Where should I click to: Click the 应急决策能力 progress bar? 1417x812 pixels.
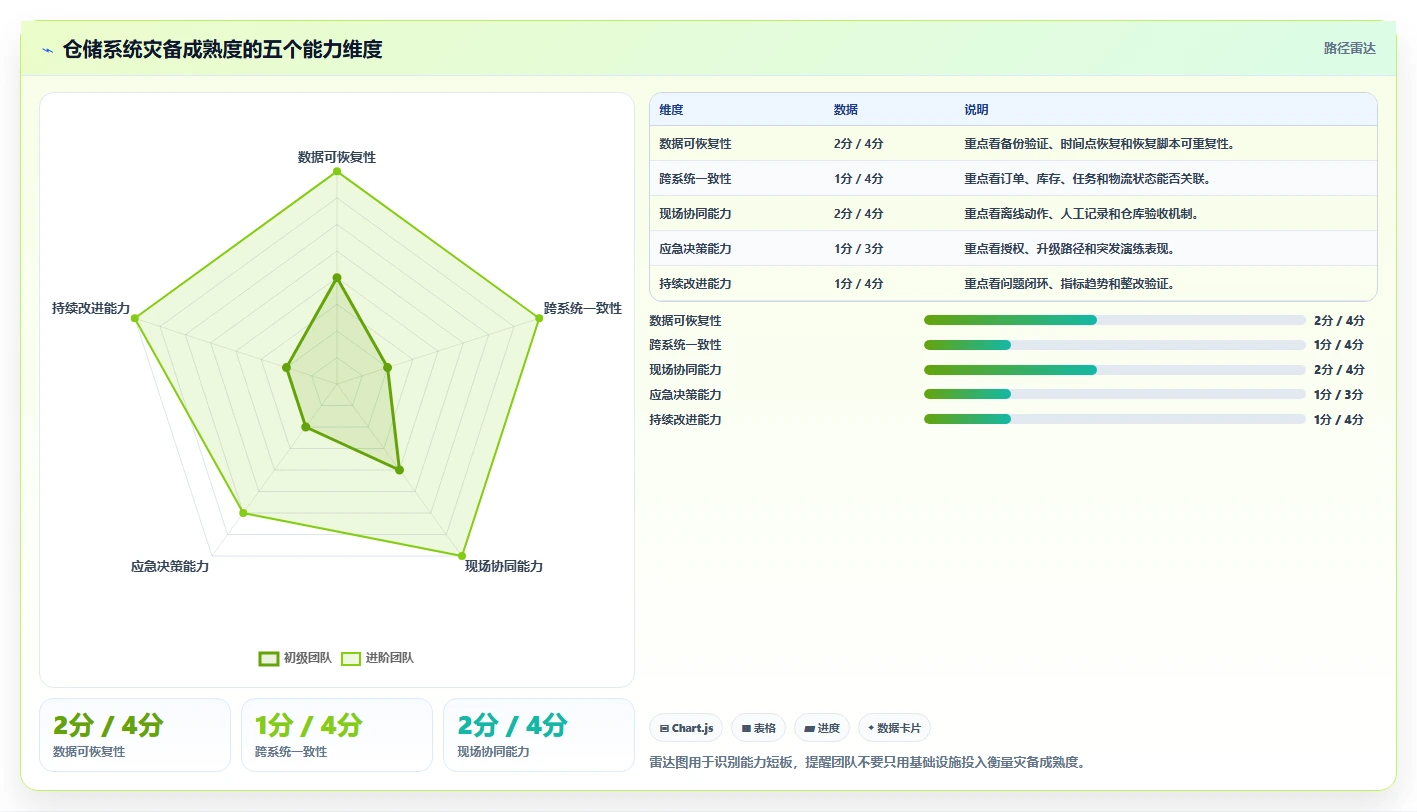pyautogui.click(x=1115, y=395)
